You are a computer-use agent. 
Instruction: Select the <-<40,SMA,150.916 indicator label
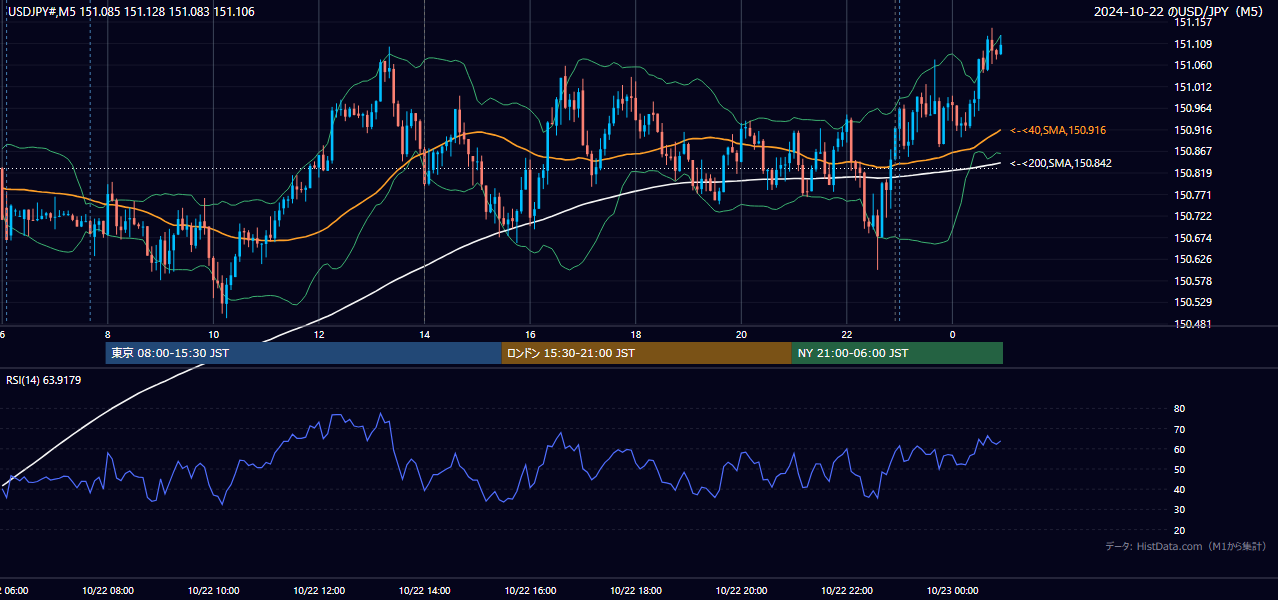tap(1059, 130)
